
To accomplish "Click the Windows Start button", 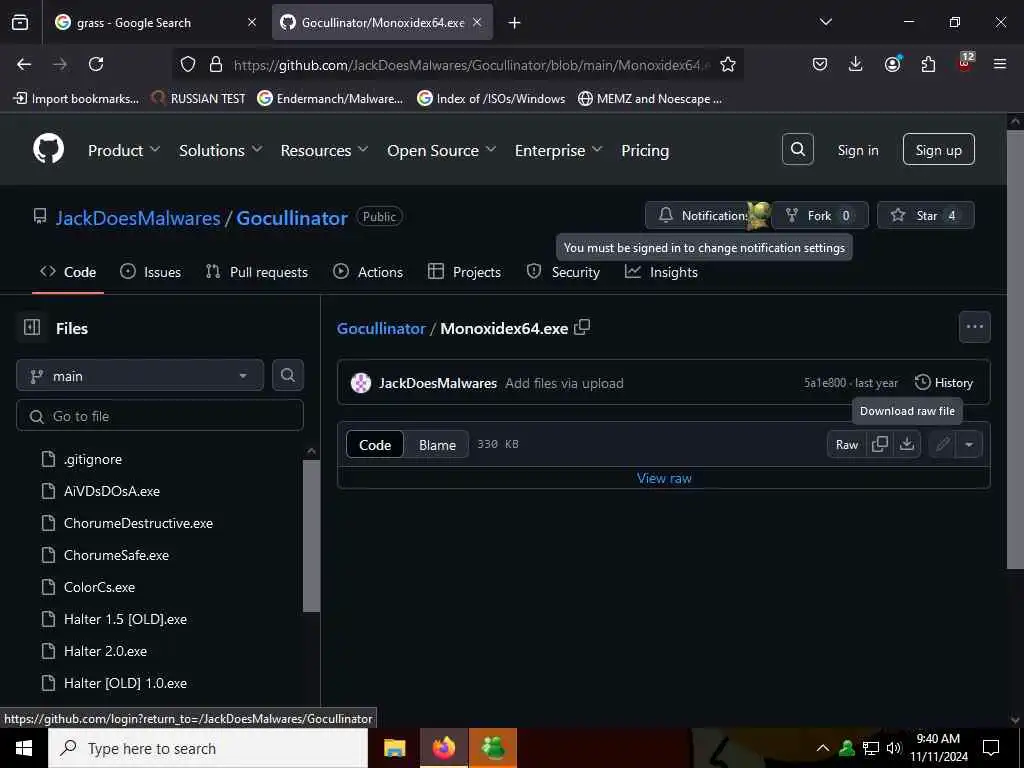I will [24, 748].
